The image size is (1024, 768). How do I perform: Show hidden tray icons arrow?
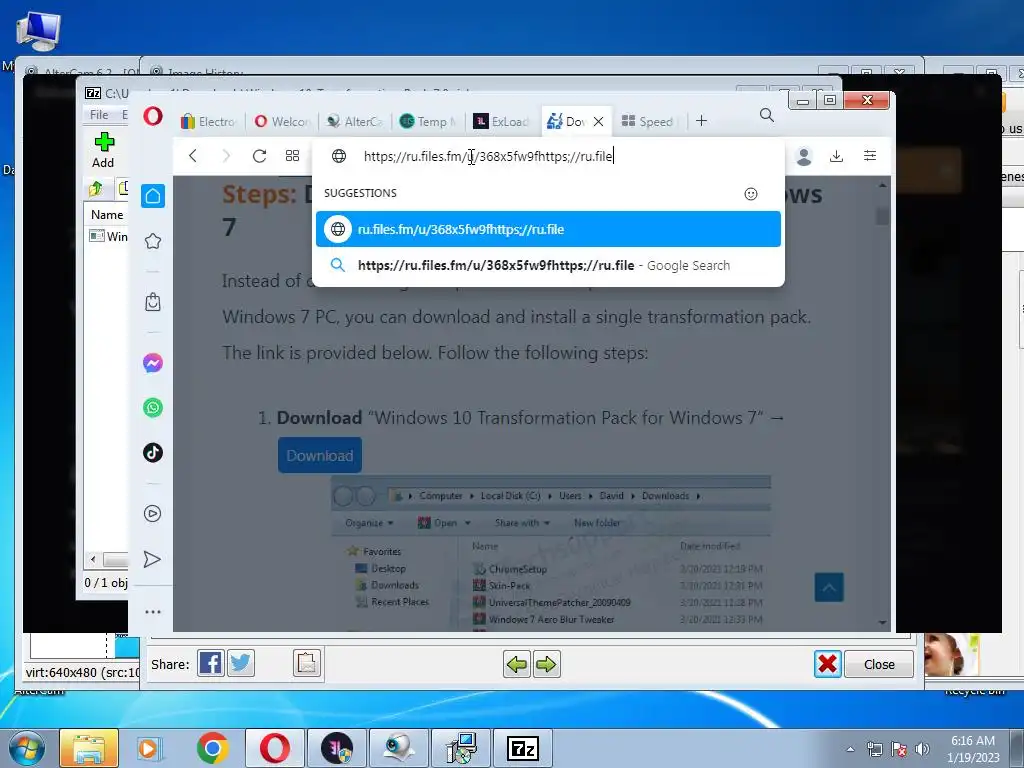click(x=850, y=749)
